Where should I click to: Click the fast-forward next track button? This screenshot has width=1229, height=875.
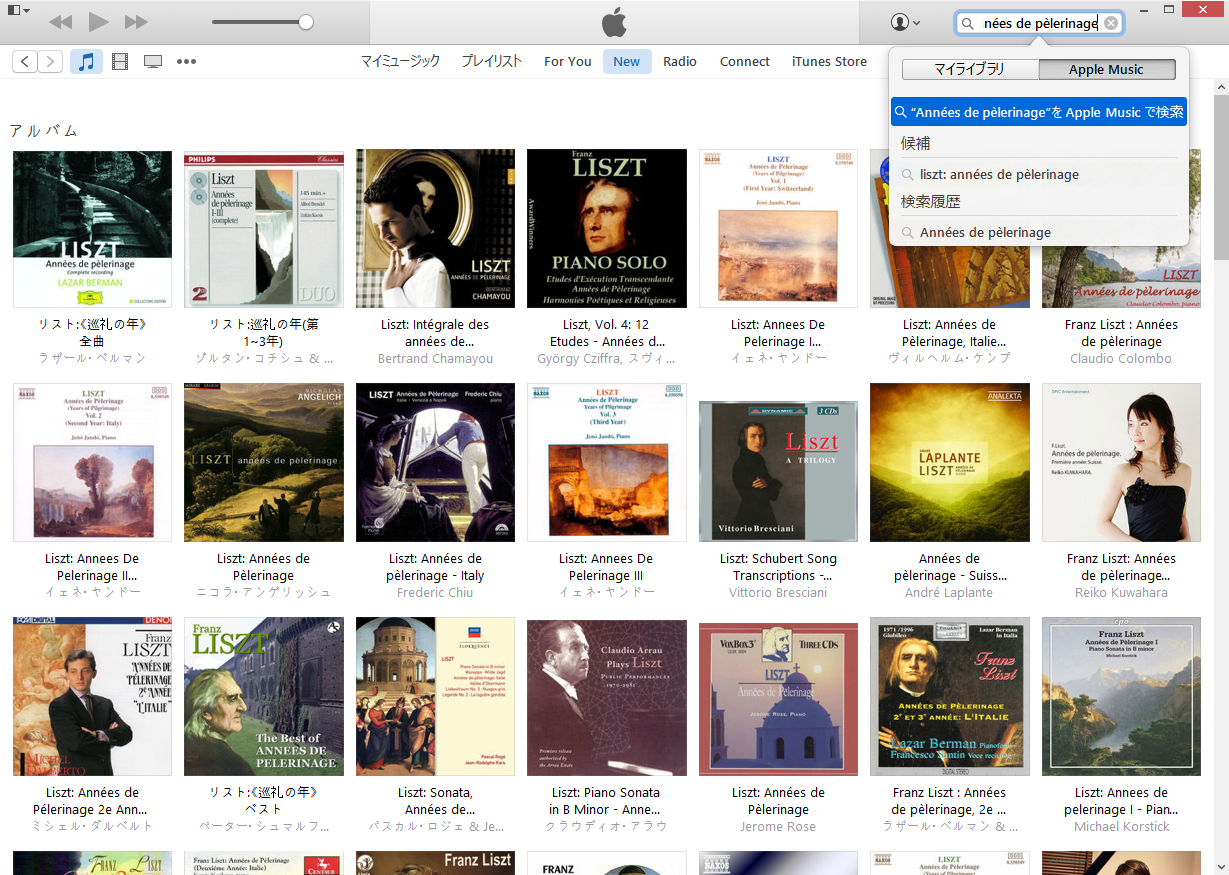(136, 21)
